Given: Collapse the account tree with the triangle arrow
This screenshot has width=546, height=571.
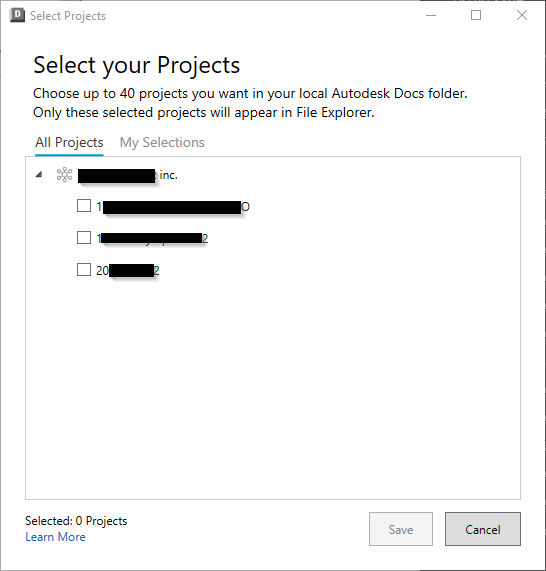Looking at the screenshot, I should pyautogui.click(x=39, y=175).
